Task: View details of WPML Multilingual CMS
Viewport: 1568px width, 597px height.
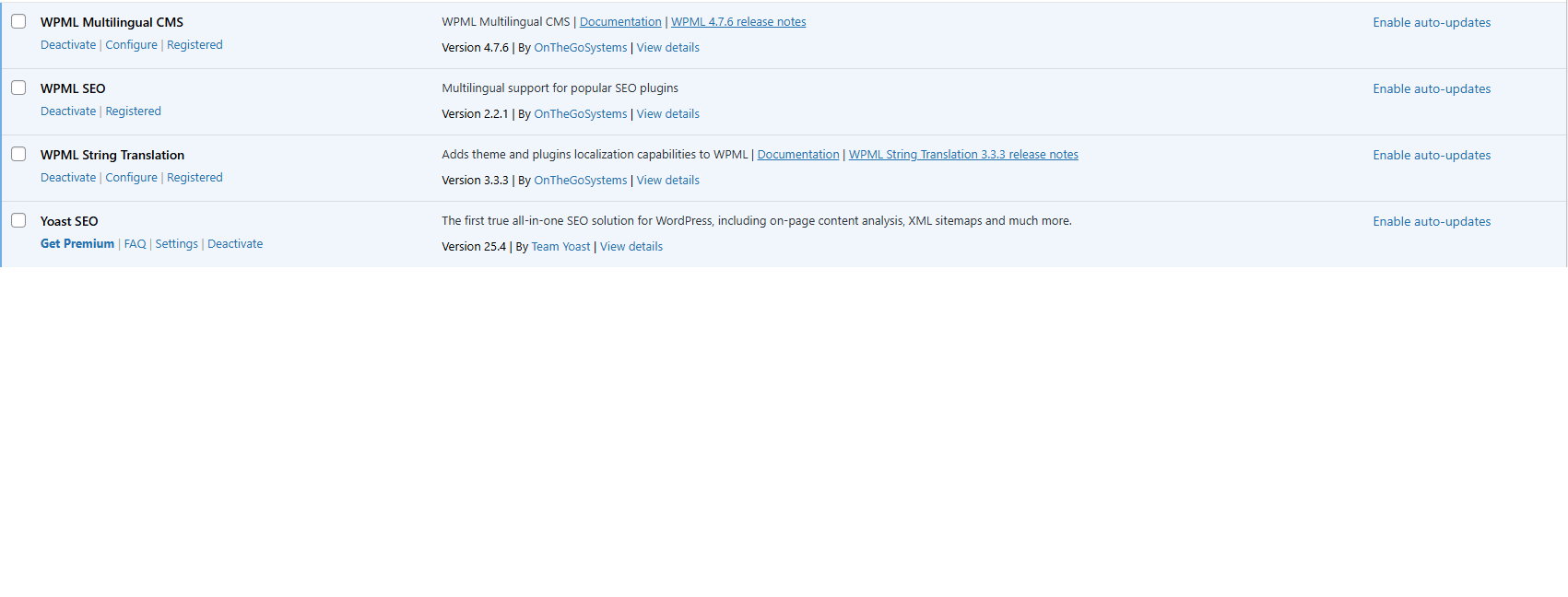Action: (668, 48)
